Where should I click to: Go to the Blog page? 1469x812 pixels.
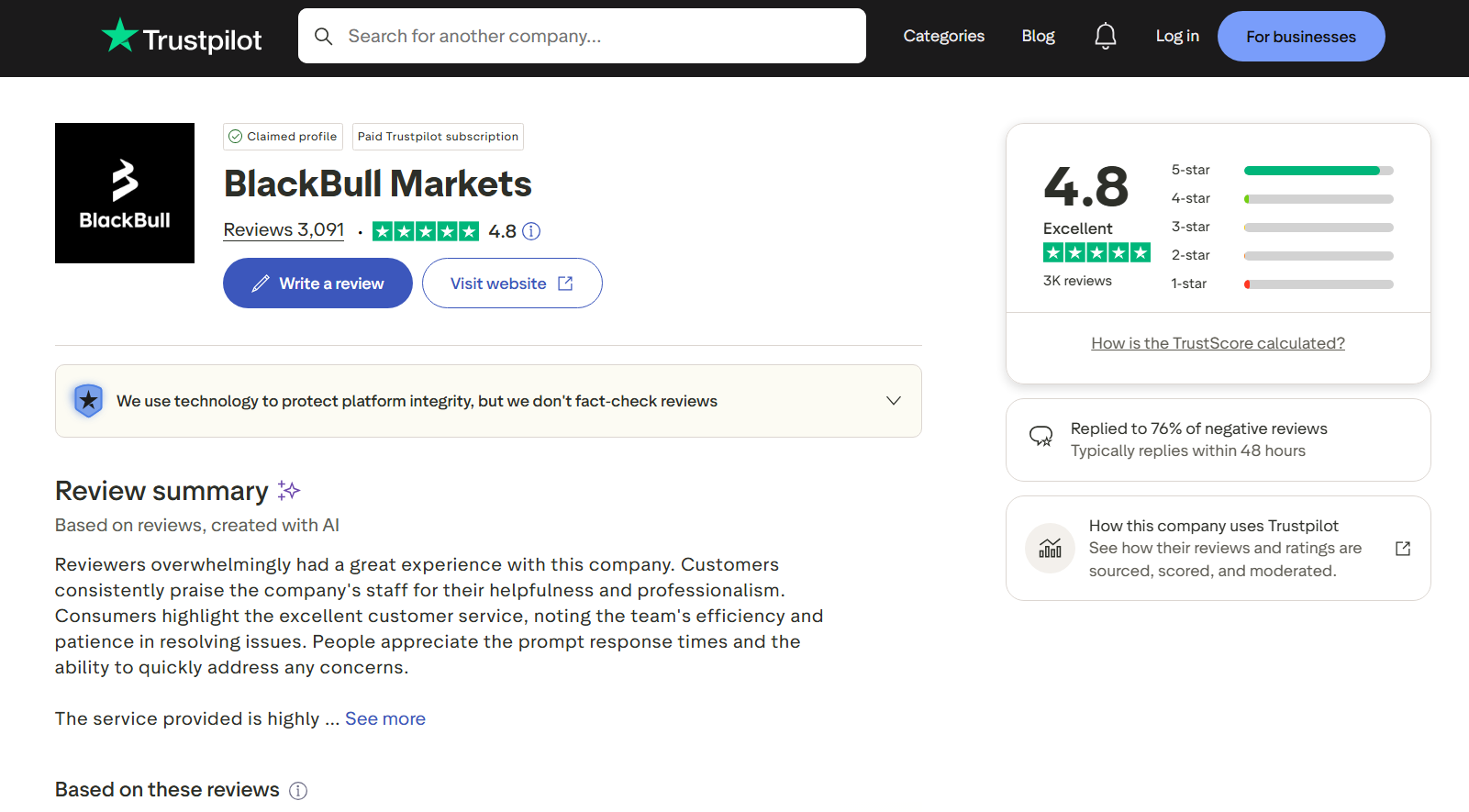pyautogui.click(x=1038, y=36)
